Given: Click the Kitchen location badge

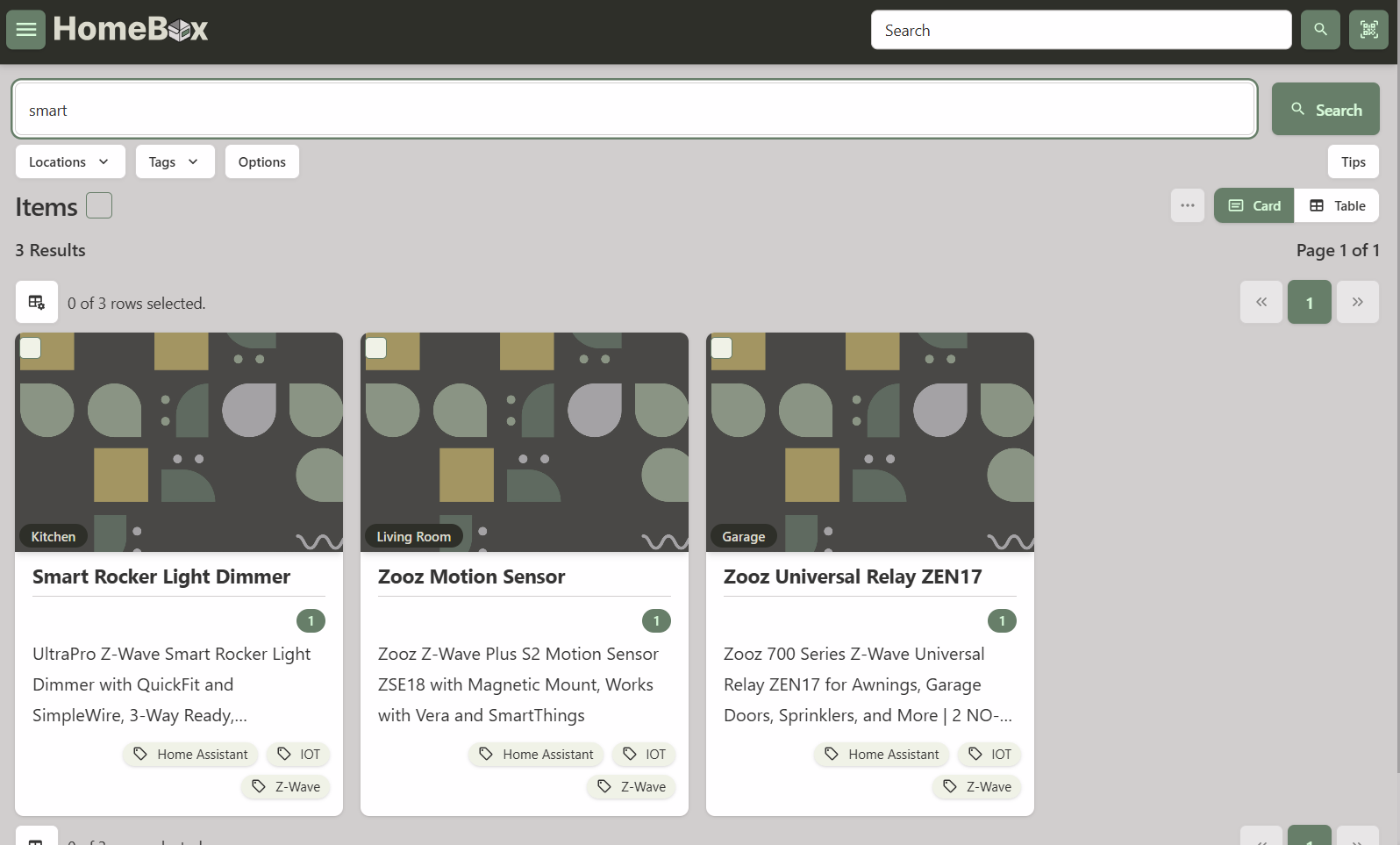Looking at the screenshot, I should tap(54, 536).
